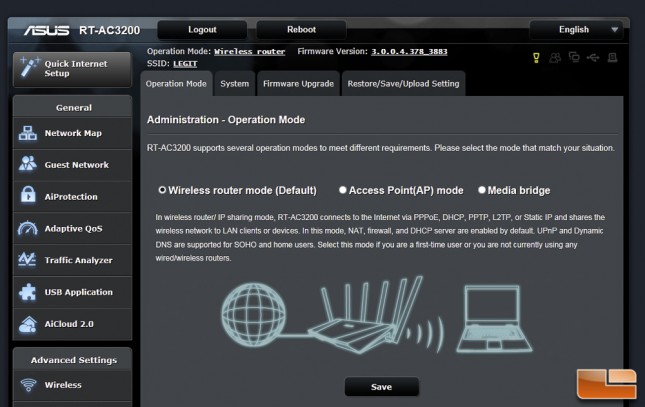Open the Adaptive QoS gauge icon
This screenshot has width=645, height=407.
pyautogui.click(x=28, y=228)
